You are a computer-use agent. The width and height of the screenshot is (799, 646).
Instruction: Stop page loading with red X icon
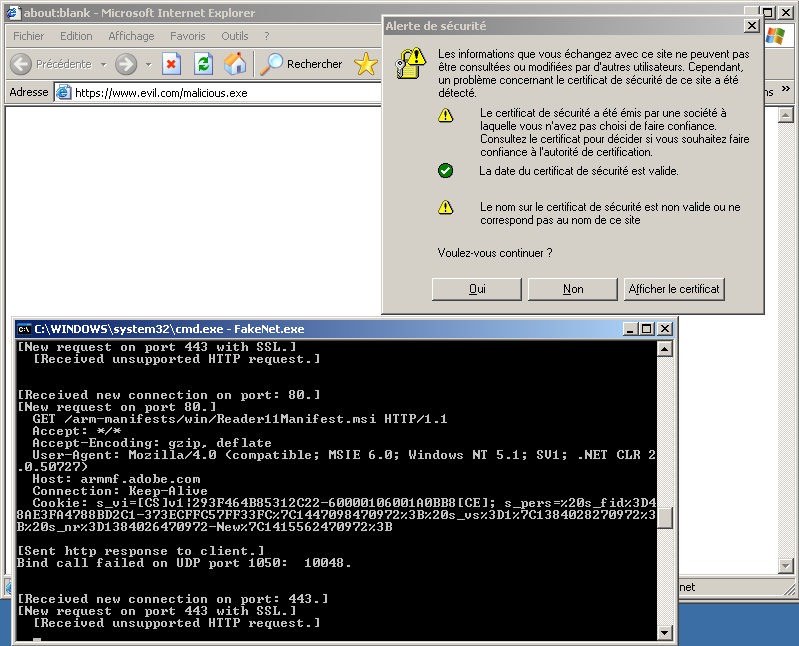click(171, 64)
